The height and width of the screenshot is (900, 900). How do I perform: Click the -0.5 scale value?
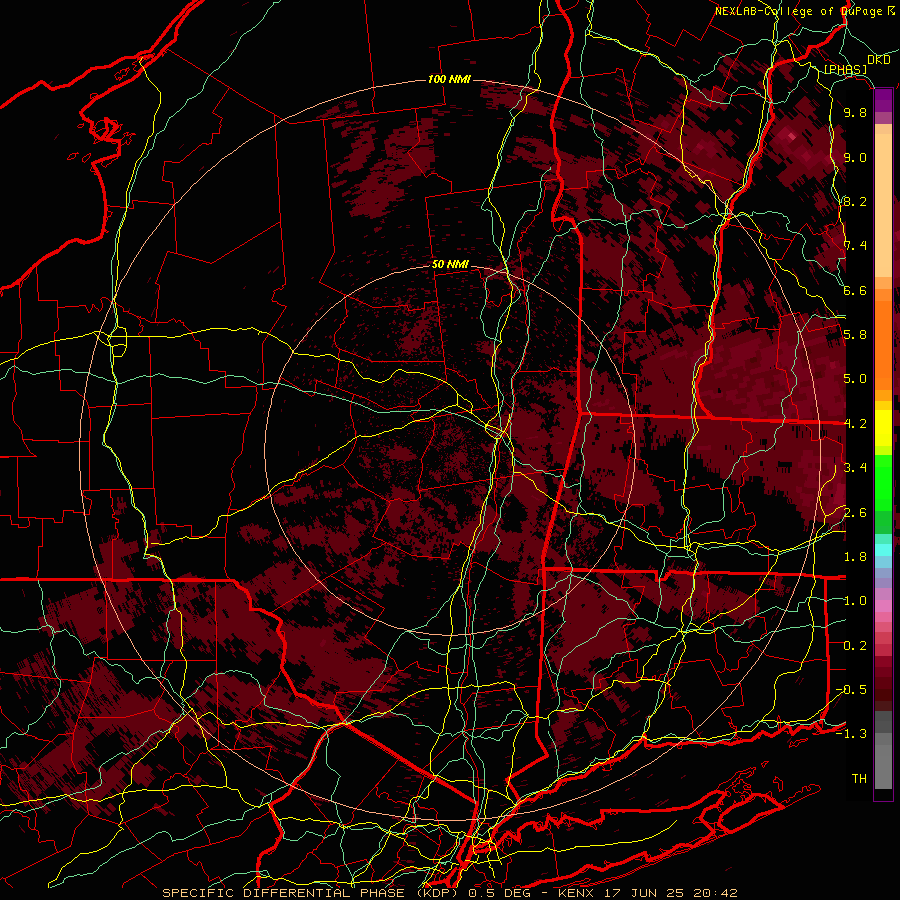click(x=851, y=690)
